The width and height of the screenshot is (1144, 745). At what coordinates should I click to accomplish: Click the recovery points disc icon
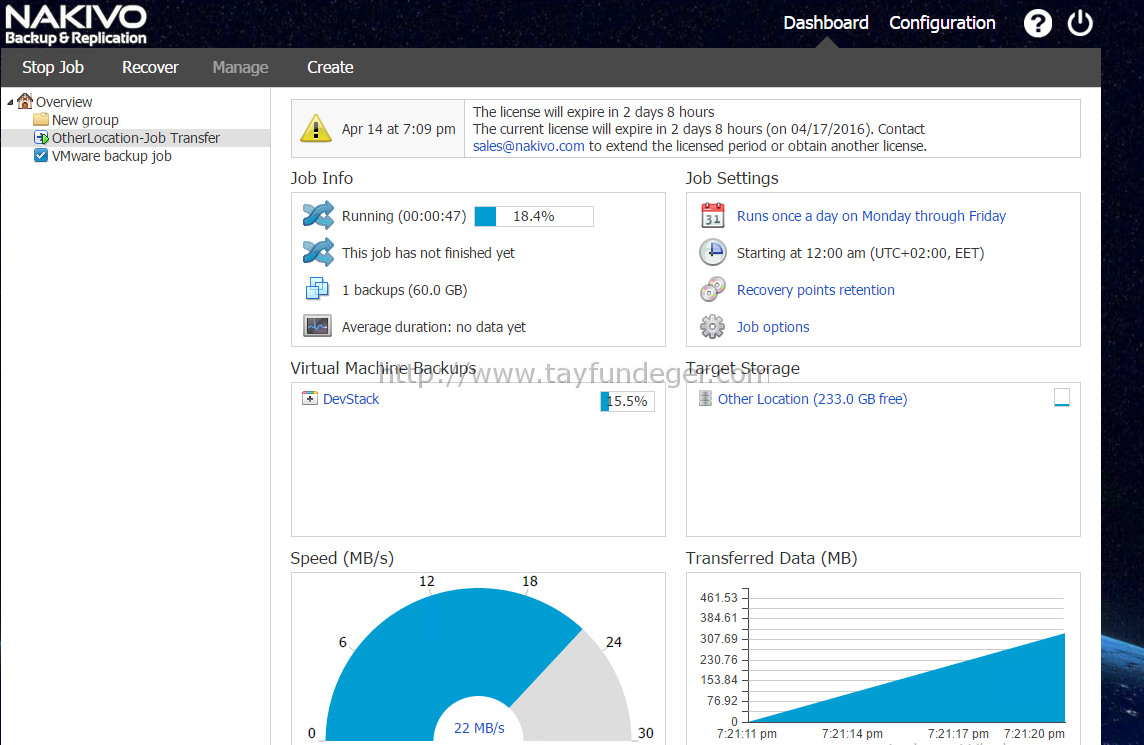point(713,290)
